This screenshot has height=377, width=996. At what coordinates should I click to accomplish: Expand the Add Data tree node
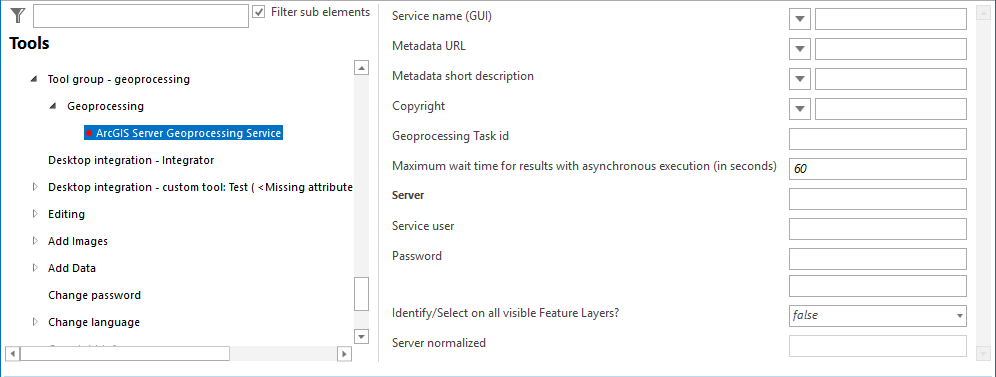35,268
